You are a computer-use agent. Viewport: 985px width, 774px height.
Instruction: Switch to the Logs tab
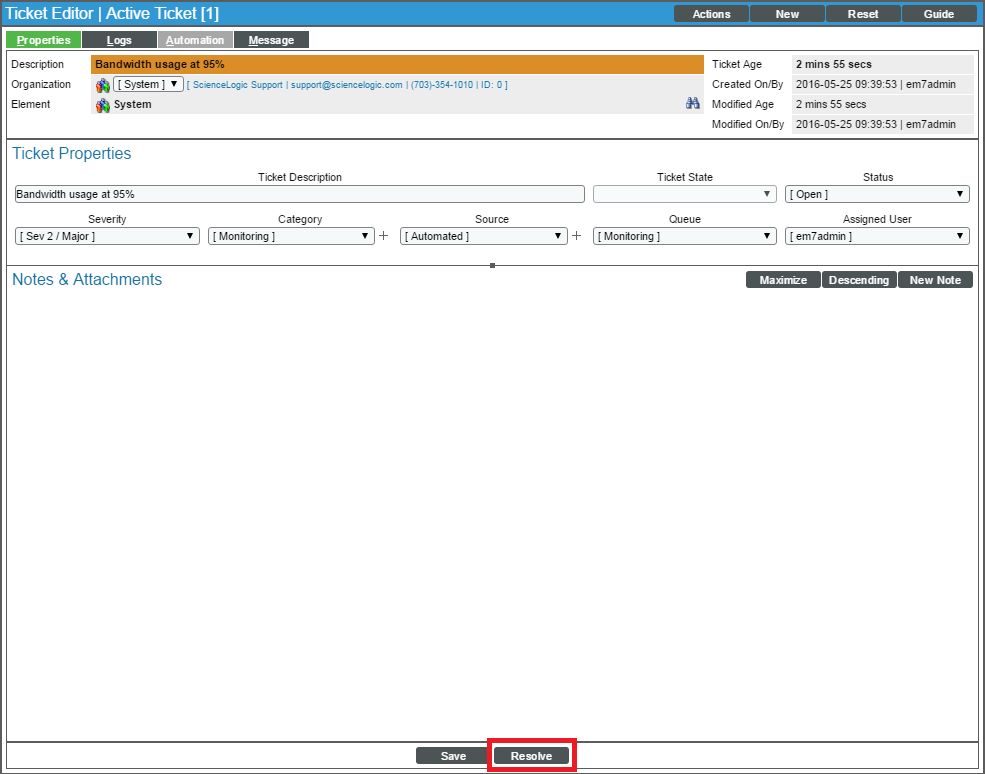pyautogui.click(x=119, y=40)
